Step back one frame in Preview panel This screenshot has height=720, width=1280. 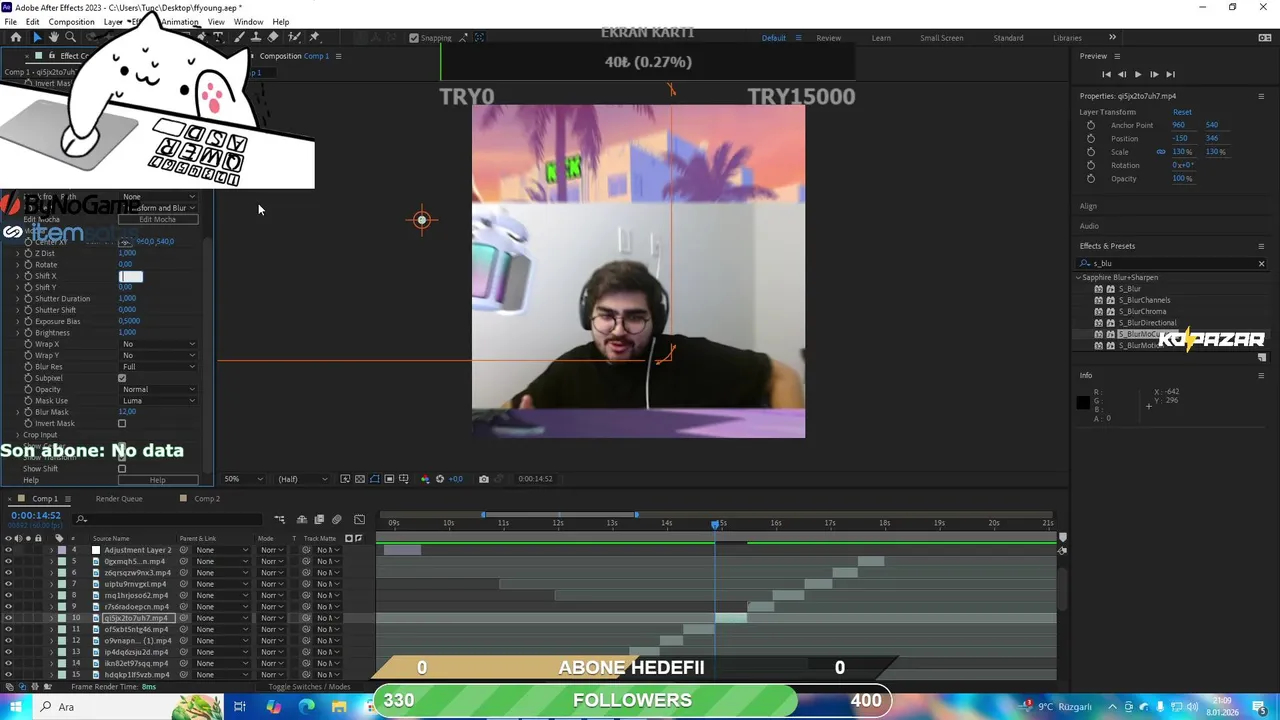1122,74
